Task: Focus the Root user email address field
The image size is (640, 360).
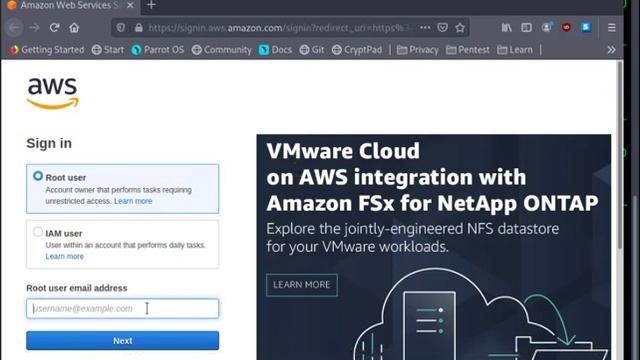Action: (x=122, y=309)
